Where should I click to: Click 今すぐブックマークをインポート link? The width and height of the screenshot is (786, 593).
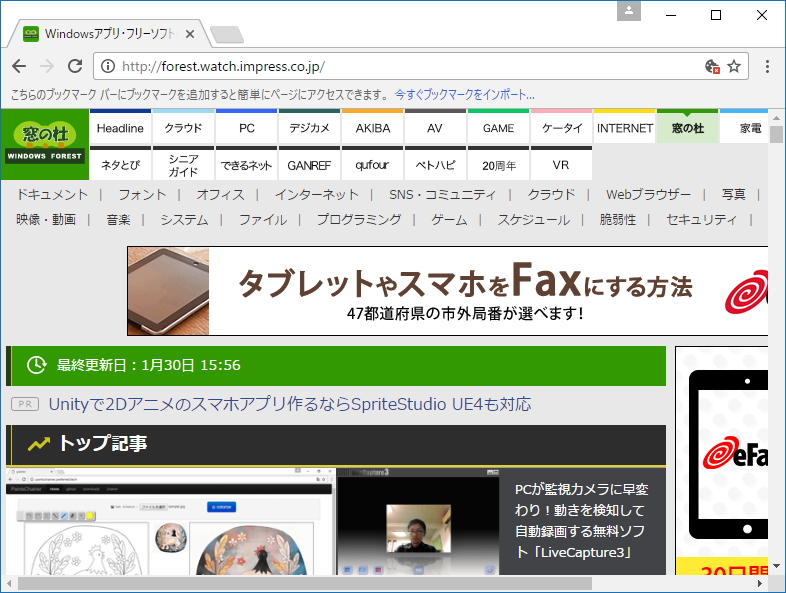pos(464,95)
